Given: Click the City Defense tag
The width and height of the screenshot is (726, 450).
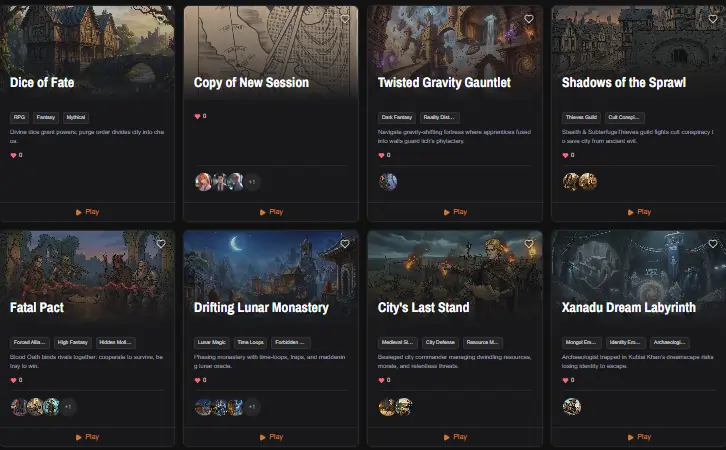Looking at the screenshot, I should pyautogui.click(x=440, y=343).
